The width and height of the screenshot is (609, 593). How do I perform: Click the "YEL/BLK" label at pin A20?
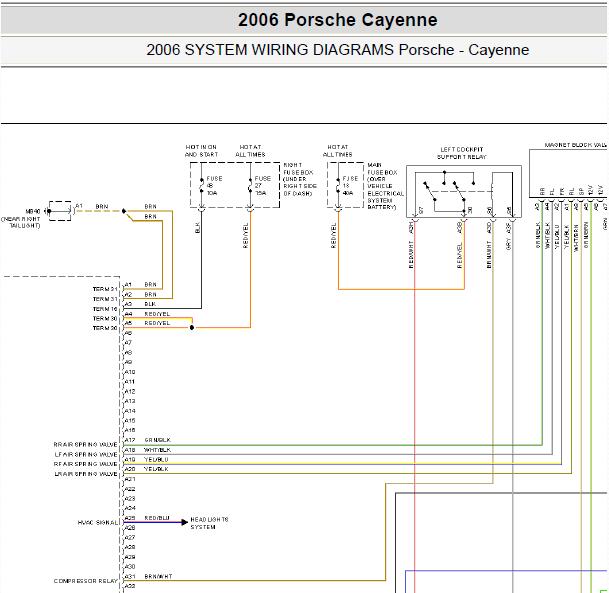point(156,469)
